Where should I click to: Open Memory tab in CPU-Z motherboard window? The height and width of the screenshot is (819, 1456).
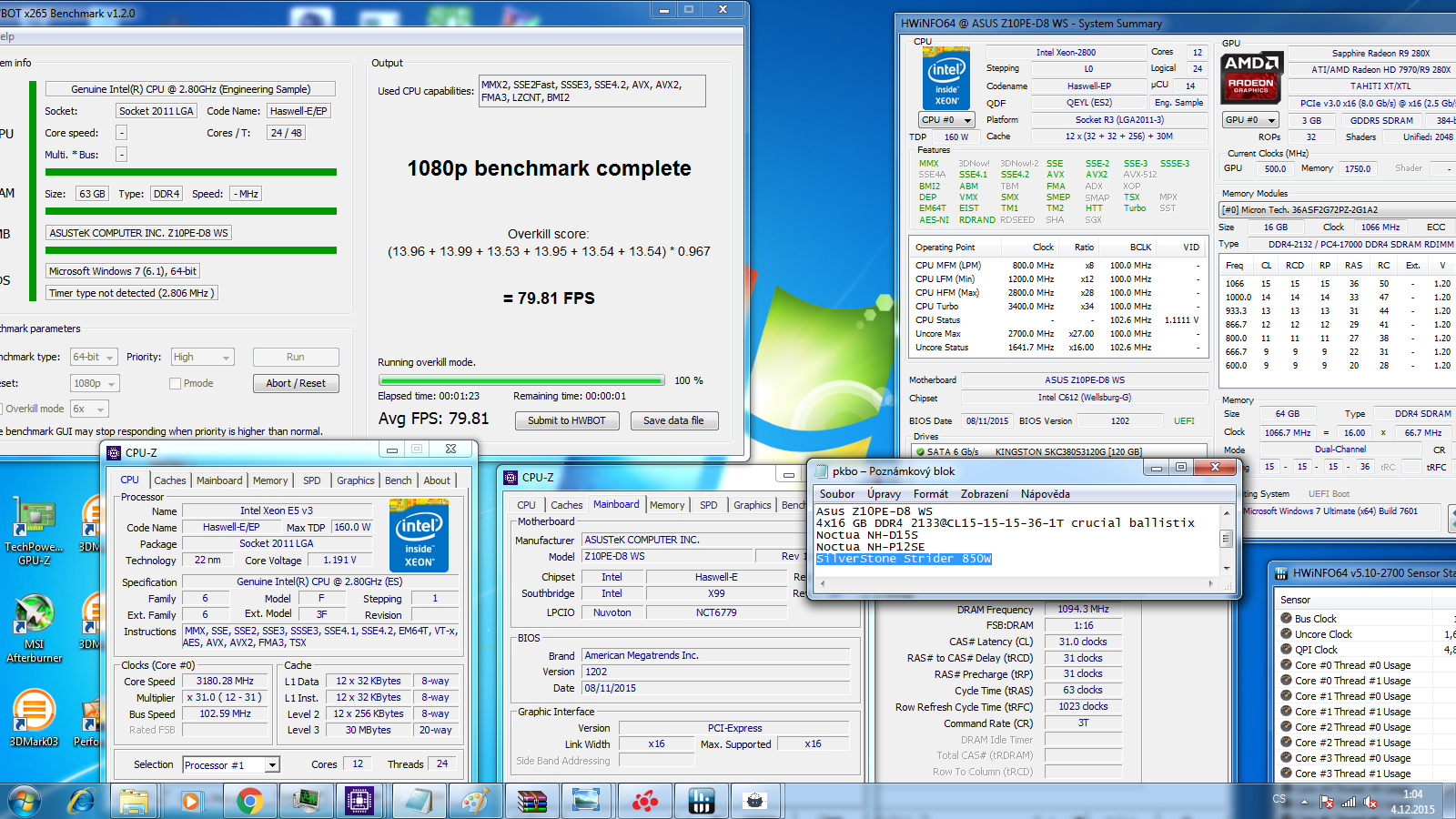[x=667, y=505]
